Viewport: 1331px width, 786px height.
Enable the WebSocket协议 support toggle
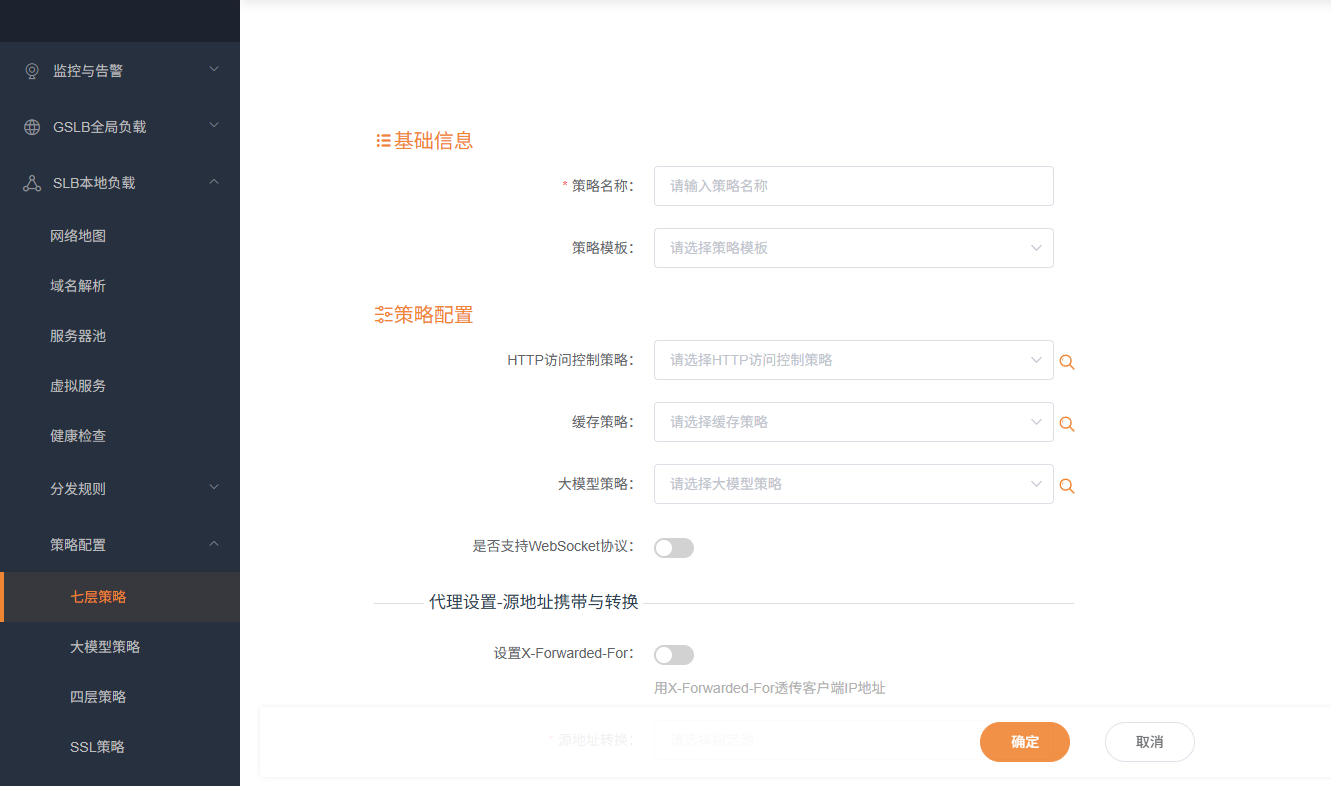click(x=673, y=547)
